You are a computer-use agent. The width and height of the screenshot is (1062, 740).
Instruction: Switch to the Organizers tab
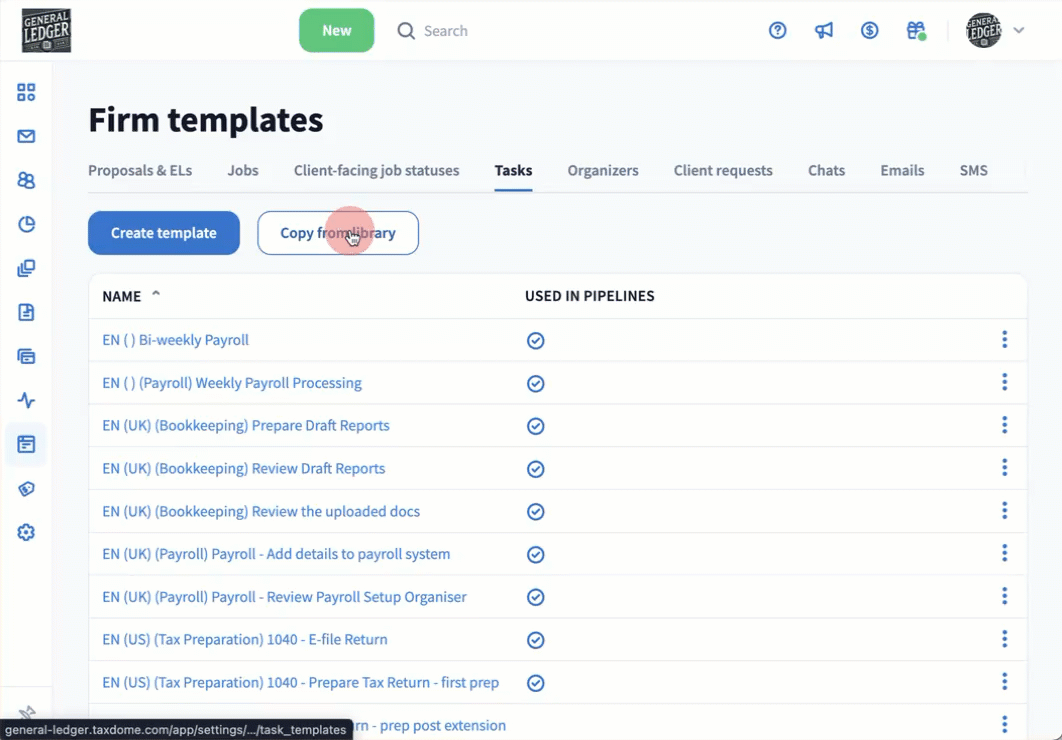point(602,171)
